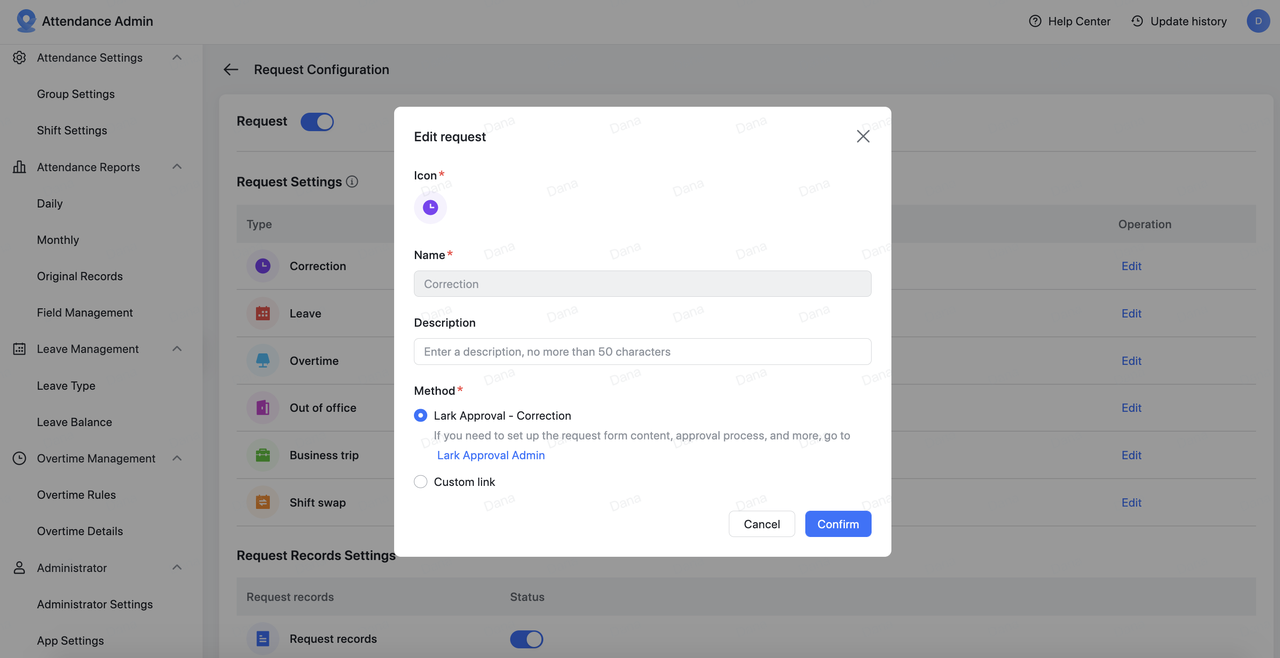Viewport: 1280px width, 658px height.
Task: Click the Business trip briefcase icon
Action: coord(263,455)
